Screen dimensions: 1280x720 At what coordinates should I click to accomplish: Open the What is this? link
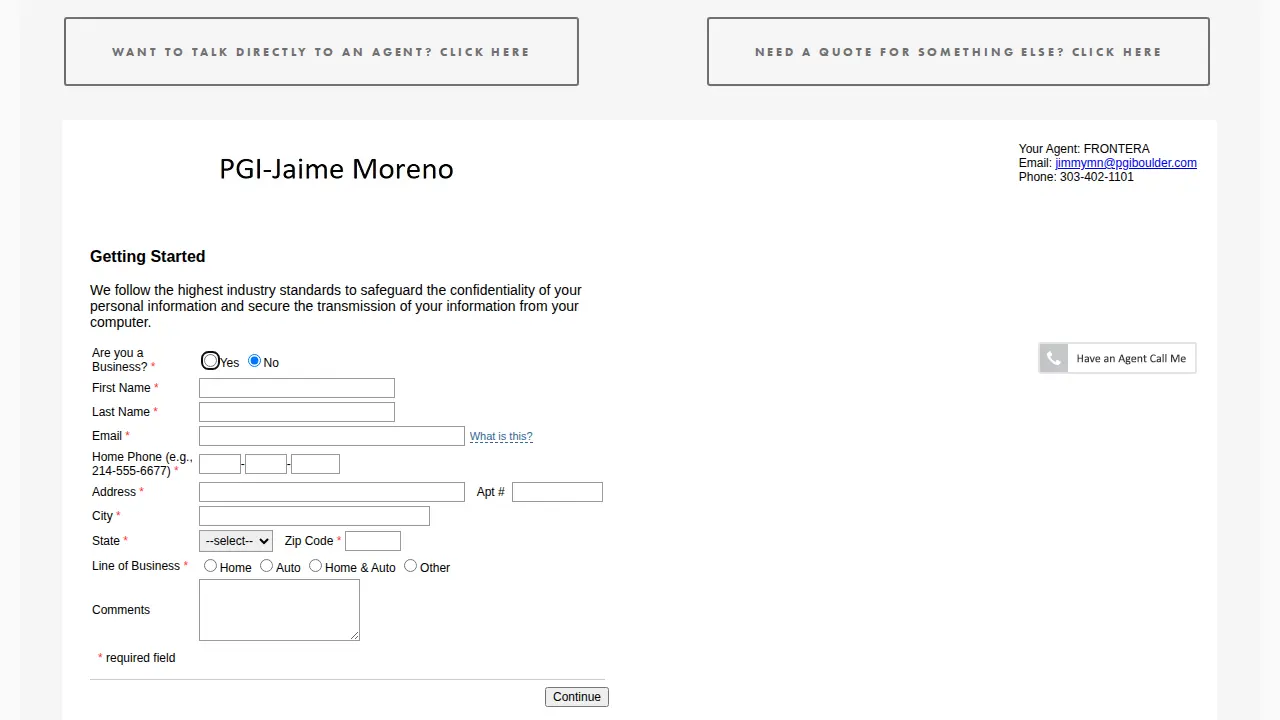coord(501,437)
